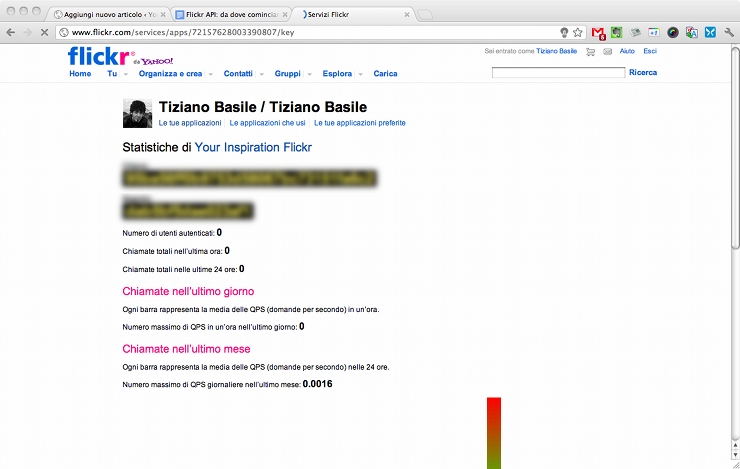Bookmark this page with the star icon
Viewport: 740px width, 469px height.
(578, 32)
